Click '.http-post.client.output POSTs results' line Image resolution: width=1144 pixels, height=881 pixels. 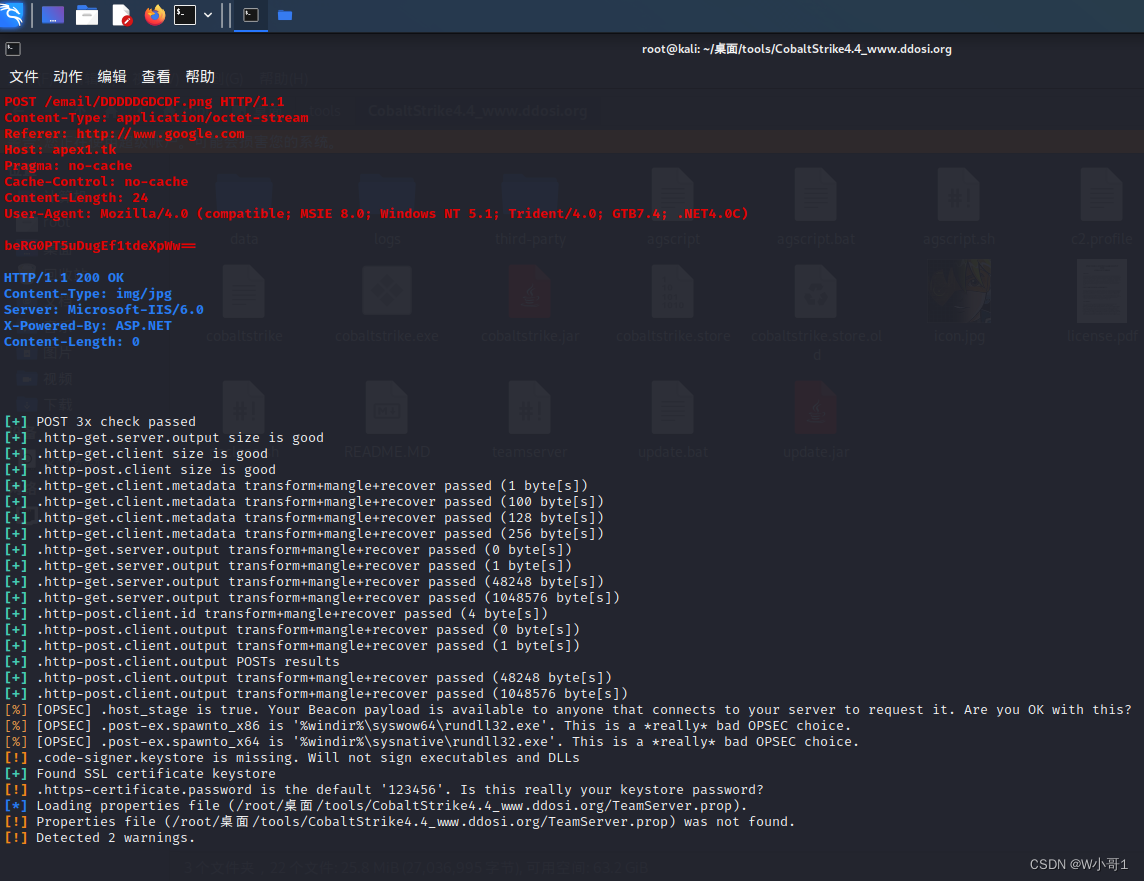pyautogui.click(x=172, y=662)
